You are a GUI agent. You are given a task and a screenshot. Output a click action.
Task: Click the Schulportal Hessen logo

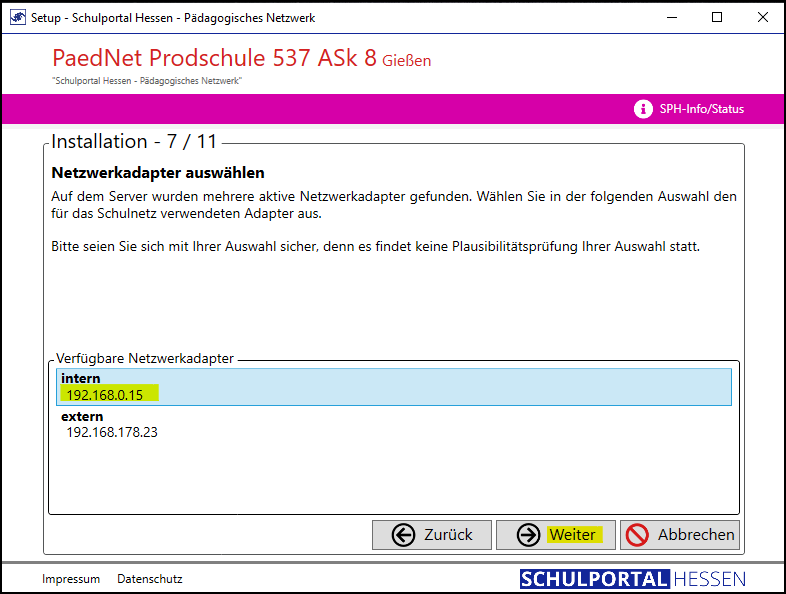coord(633,579)
